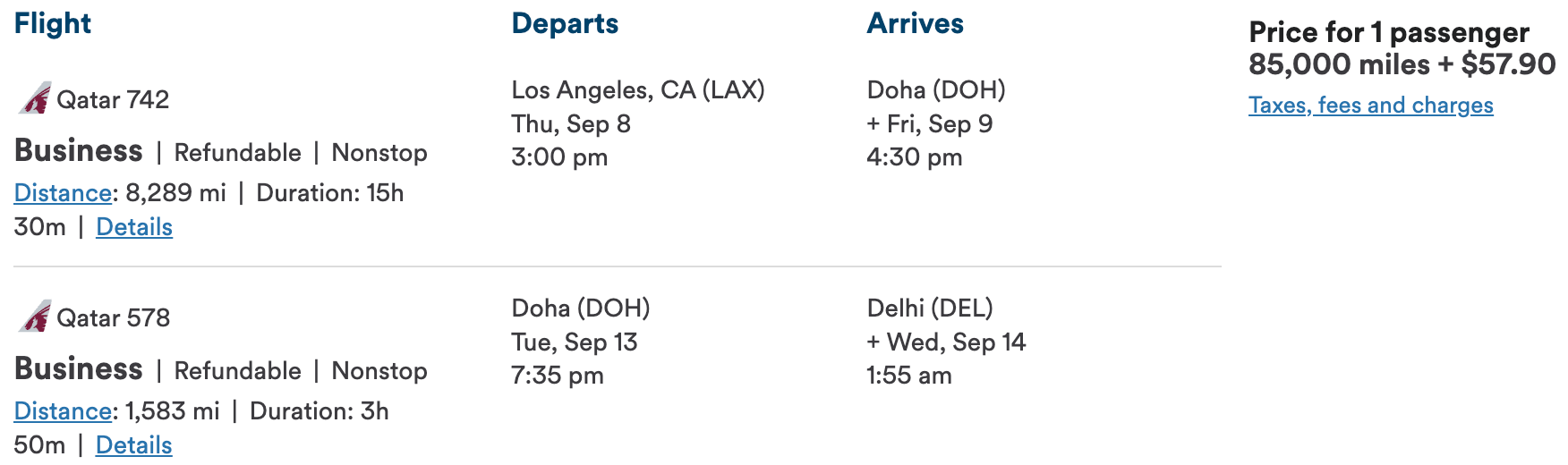Click the Flight column header
This screenshot has height=465, width=1568.
coord(53,23)
